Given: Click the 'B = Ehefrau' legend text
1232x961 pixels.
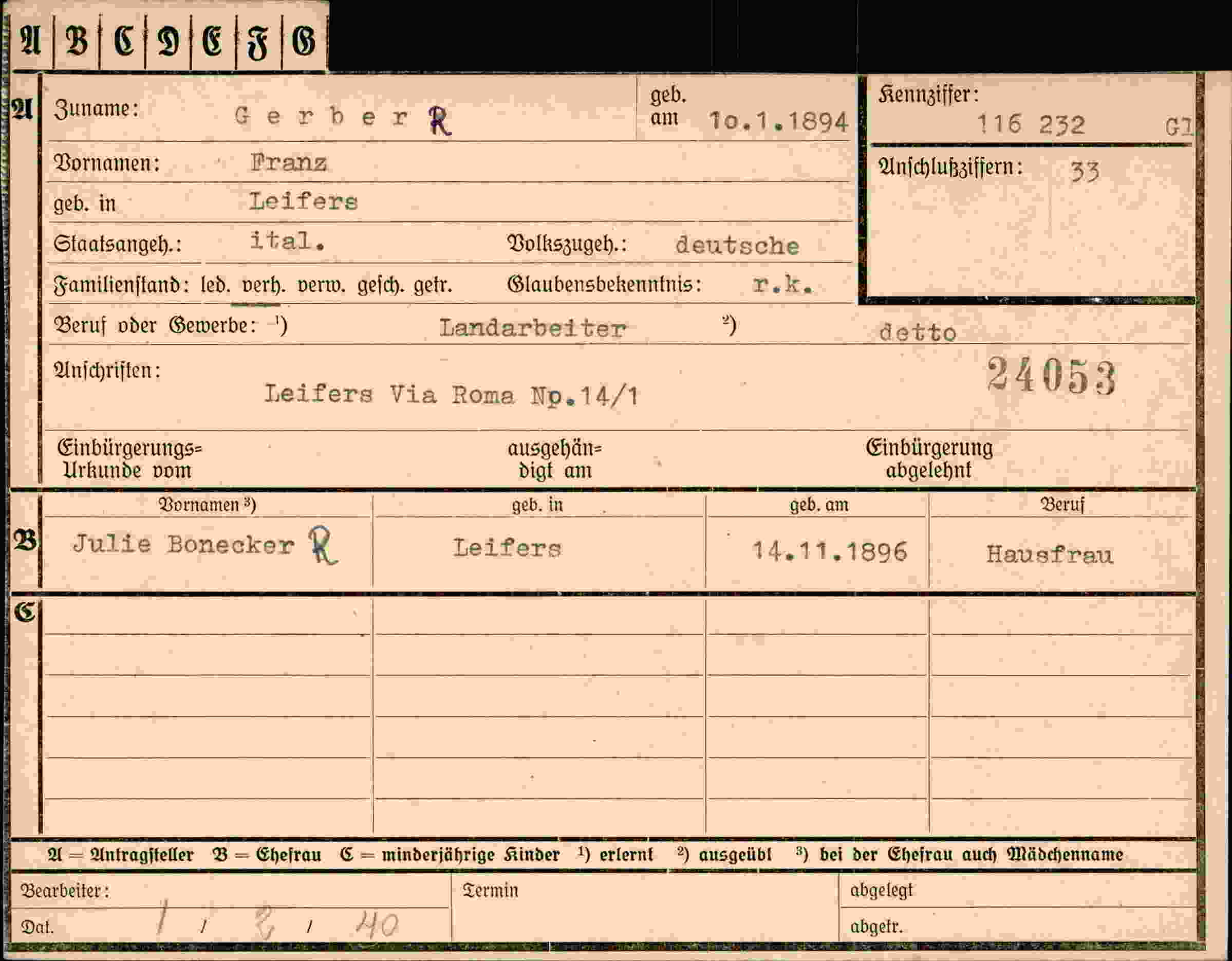Looking at the screenshot, I should tap(267, 855).
